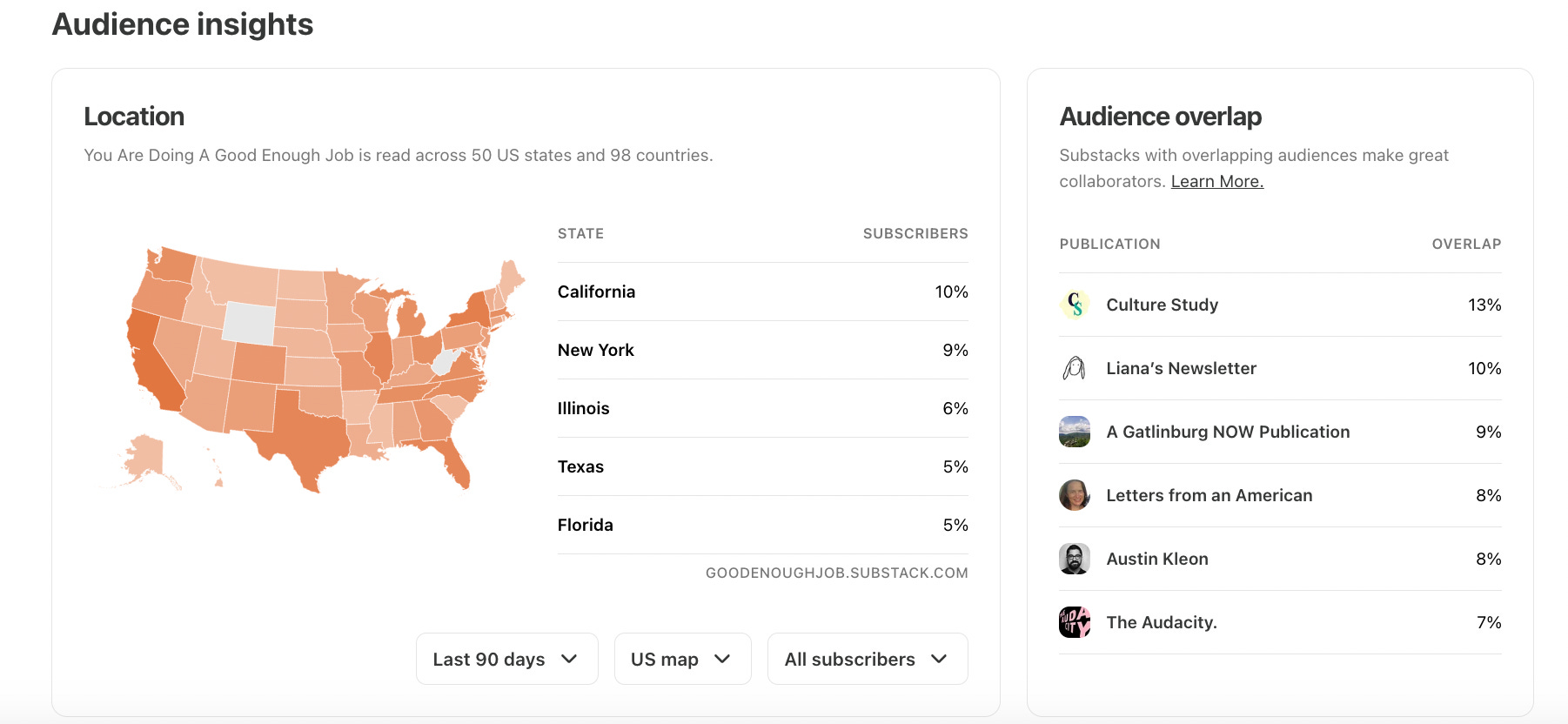The width and height of the screenshot is (1568, 724).
Task: Click the PUBLICATION column header
Action: 1109,244
